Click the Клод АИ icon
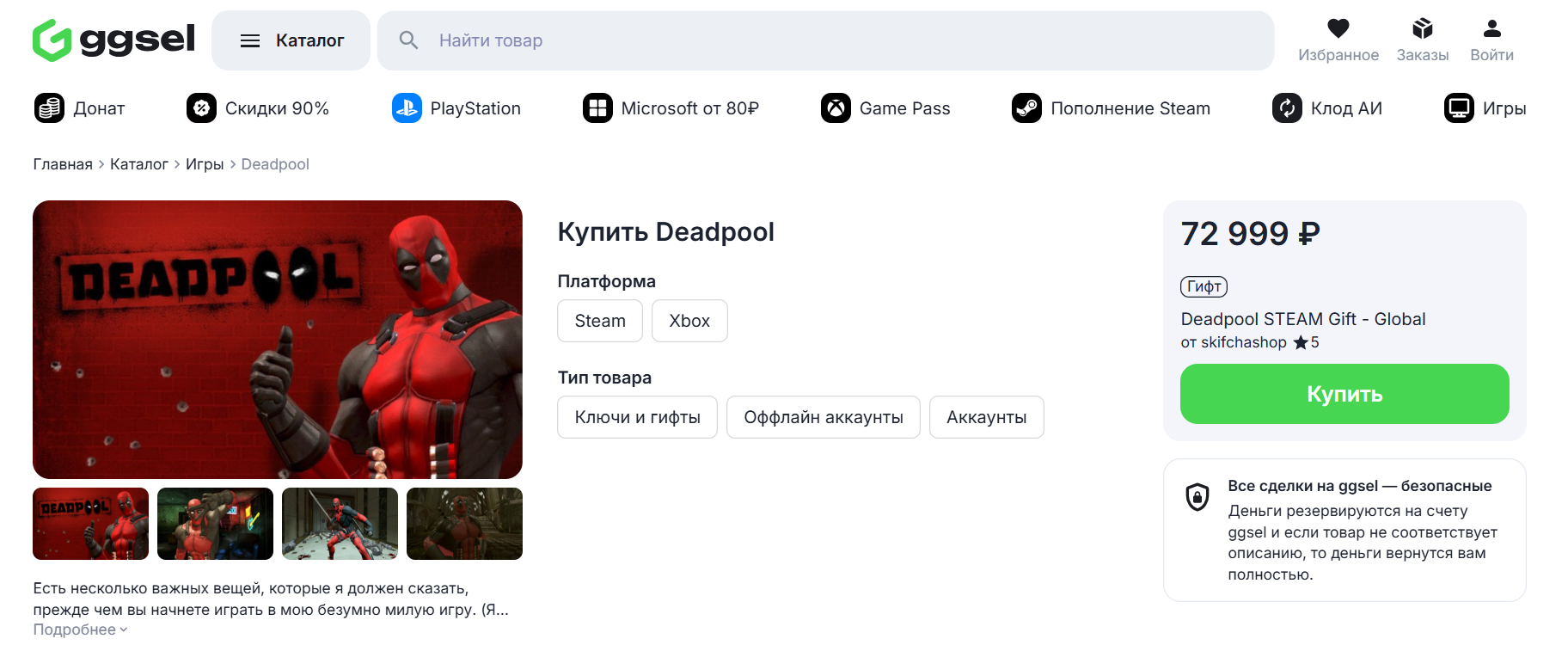 point(1287,108)
